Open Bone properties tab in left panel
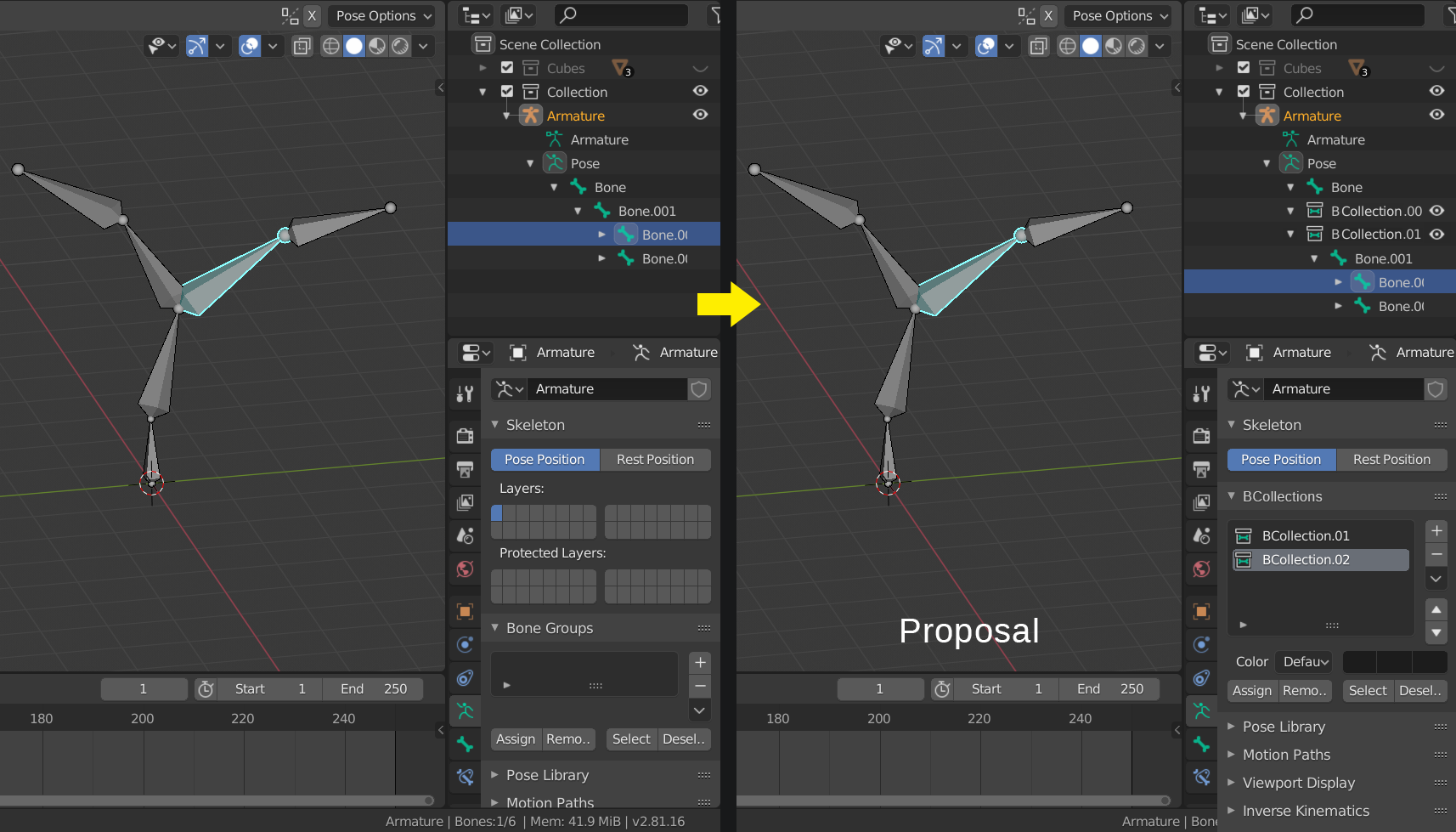This screenshot has height=832, width=1456. click(465, 744)
